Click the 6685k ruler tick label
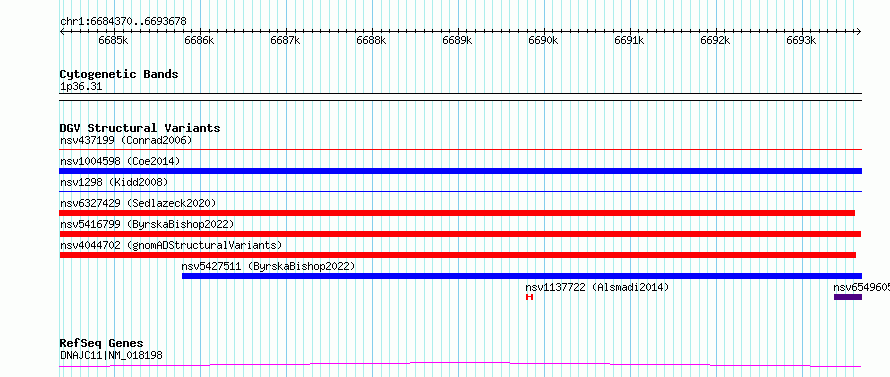Image resolution: width=890 pixels, height=377 pixels. (x=114, y=40)
